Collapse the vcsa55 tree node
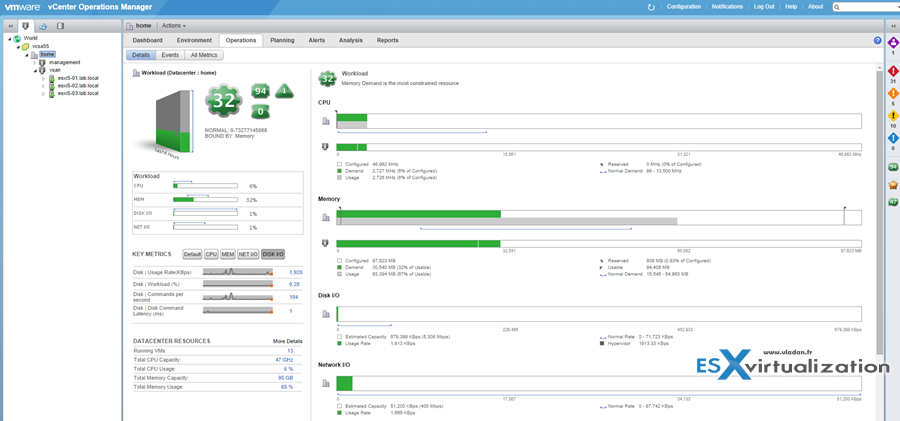Image resolution: width=900 pixels, height=421 pixels. click(18, 47)
